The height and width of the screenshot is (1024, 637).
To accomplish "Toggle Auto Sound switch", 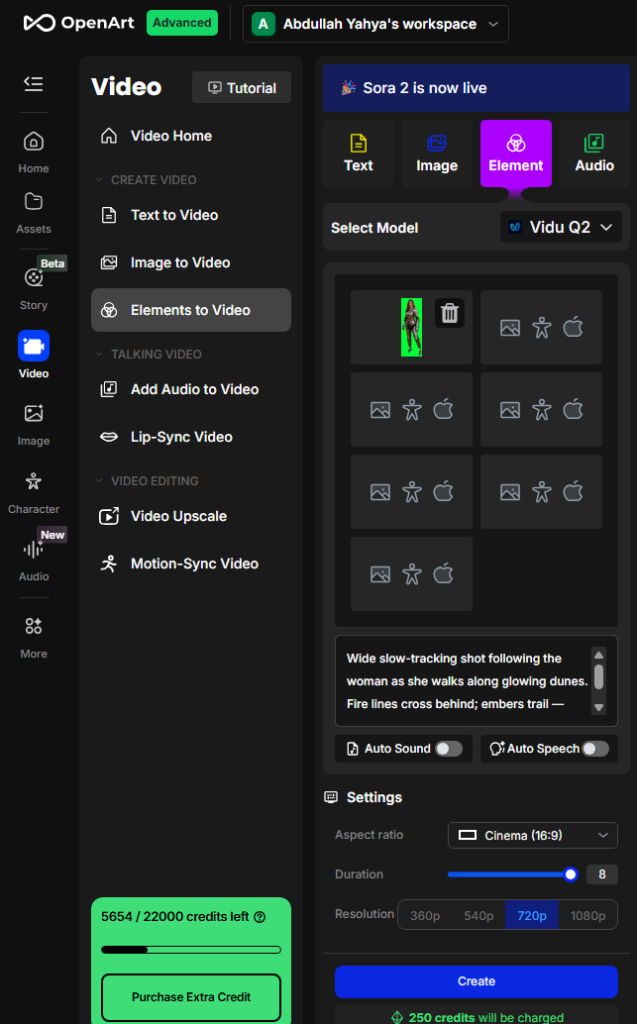I will coord(449,748).
